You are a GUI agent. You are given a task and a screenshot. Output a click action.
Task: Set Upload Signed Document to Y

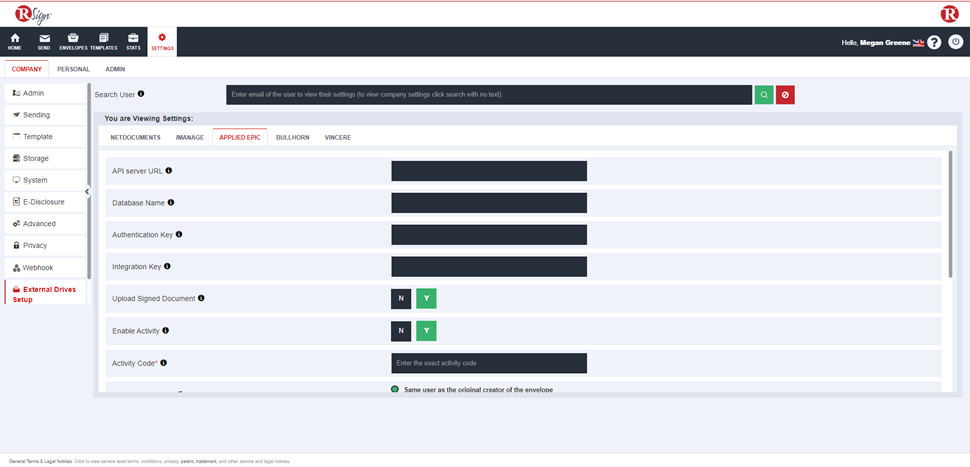coord(426,299)
